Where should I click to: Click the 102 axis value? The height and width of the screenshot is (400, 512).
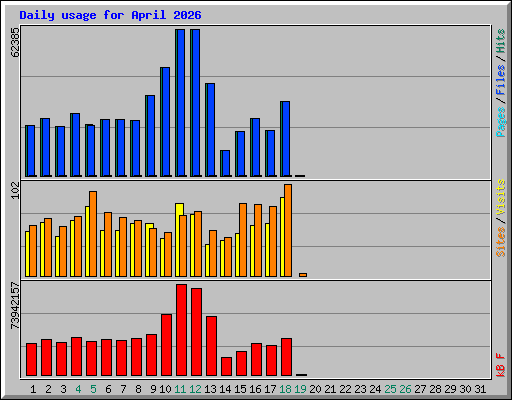[15, 190]
